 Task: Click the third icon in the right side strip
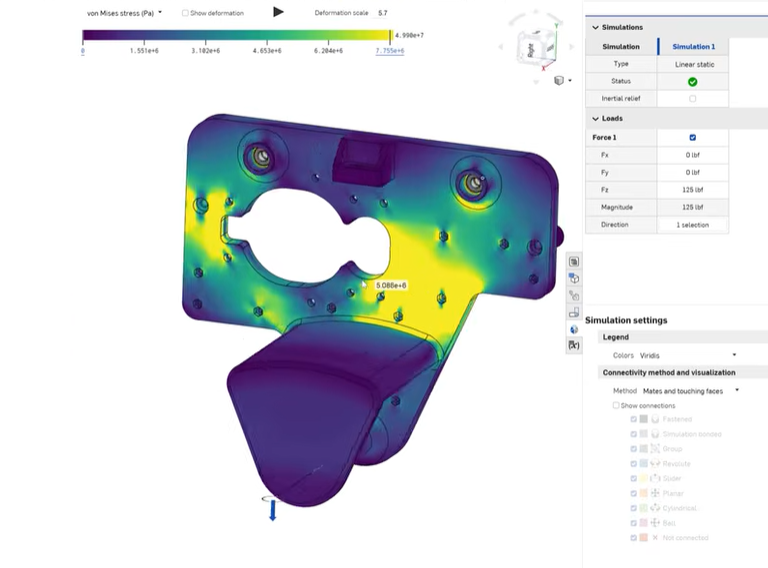pyautogui.click(x=573, y=296)
